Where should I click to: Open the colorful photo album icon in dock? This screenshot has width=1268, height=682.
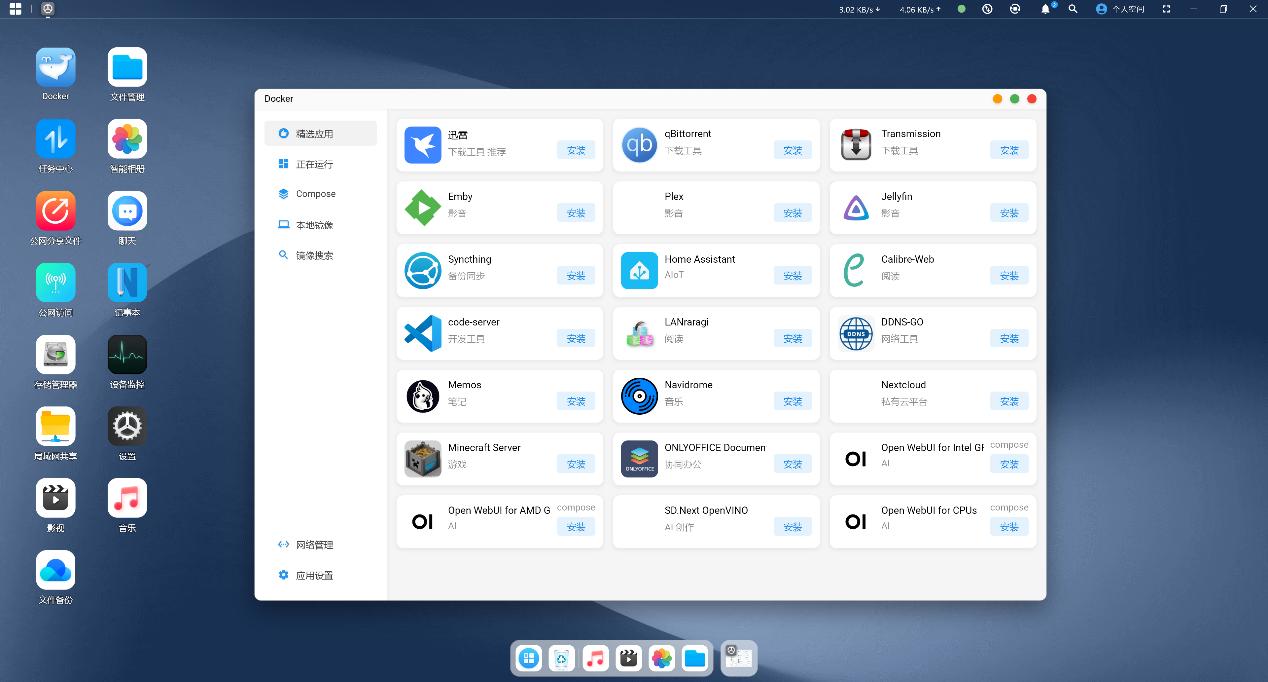[662, 658]
